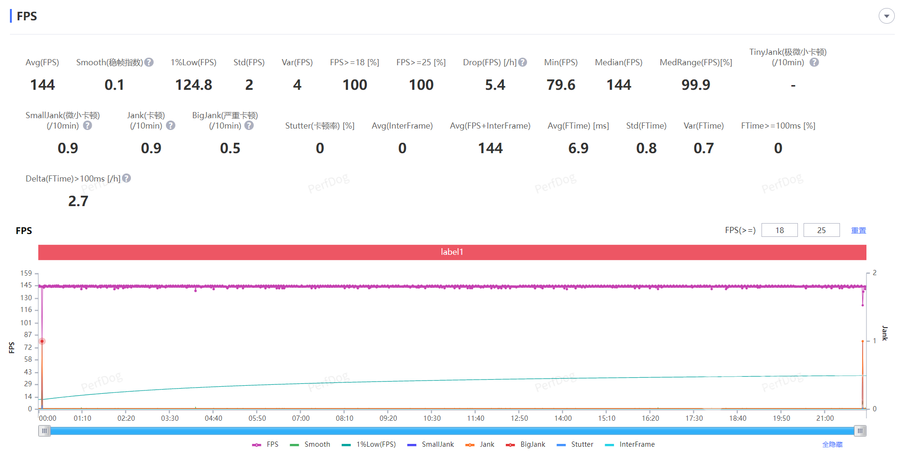This screenshot has height=451, width=900.
Task: Click help icon for SmallJank (/10min)
Action: tap(87, 126)
